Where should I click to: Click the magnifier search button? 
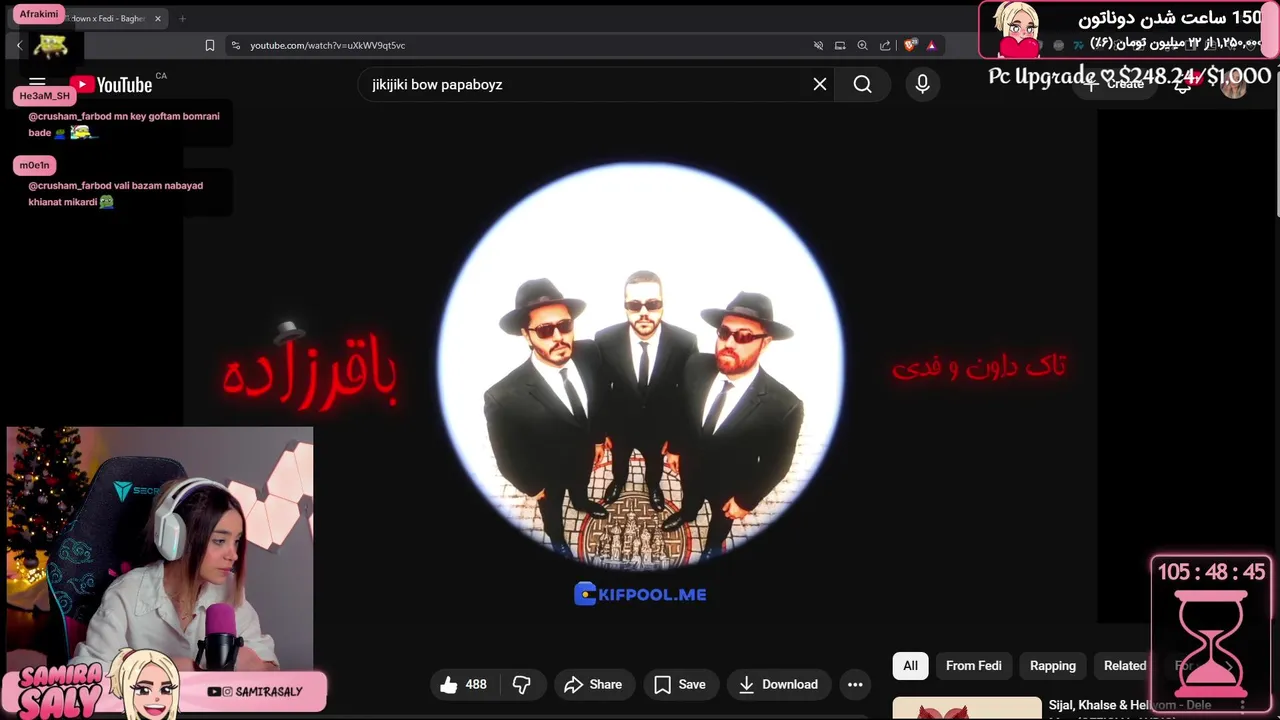click(x=863, y=84)
